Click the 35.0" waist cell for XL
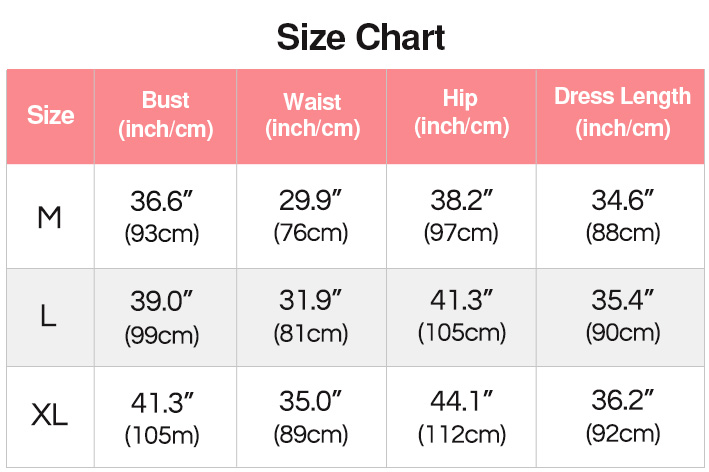 311,417
